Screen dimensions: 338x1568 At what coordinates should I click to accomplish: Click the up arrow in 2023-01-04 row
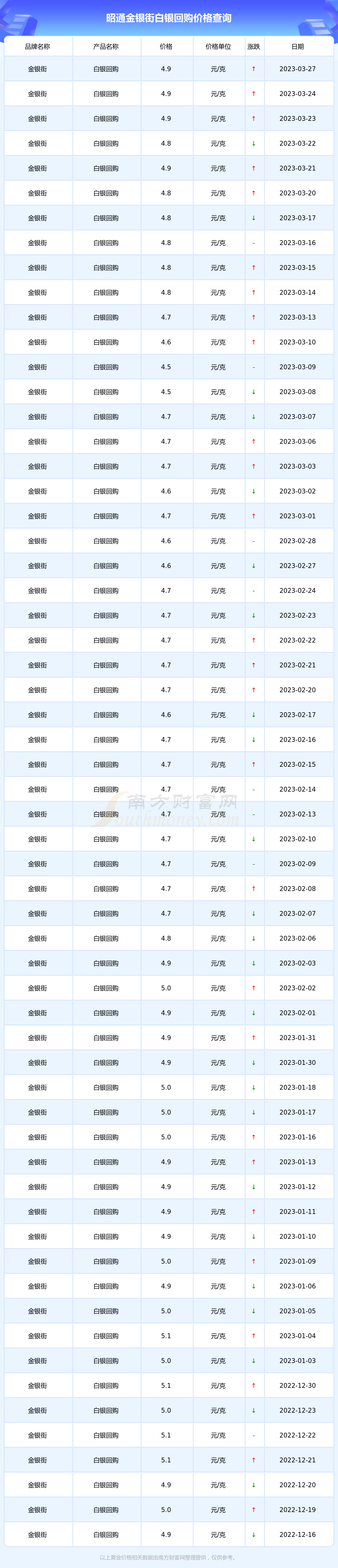pos(254,1336)
